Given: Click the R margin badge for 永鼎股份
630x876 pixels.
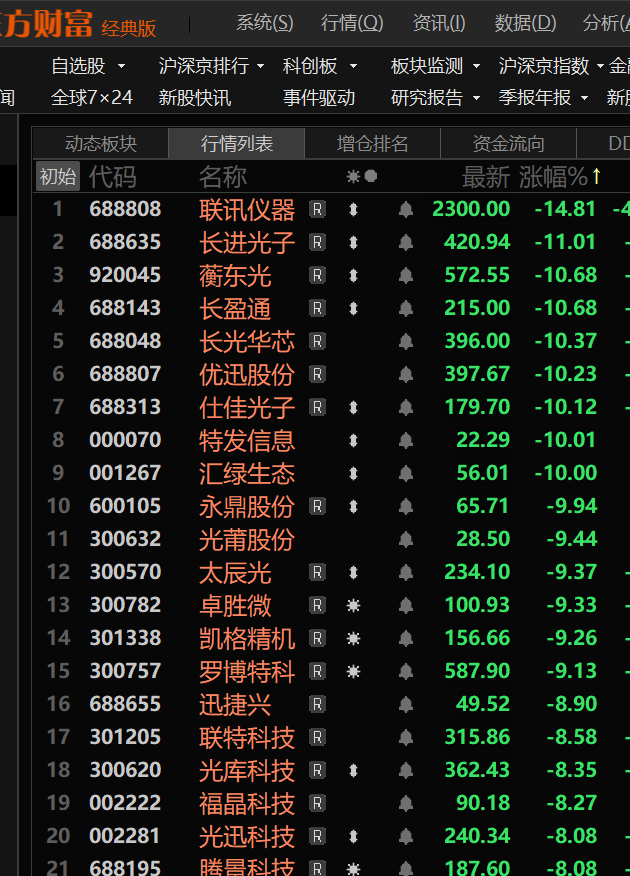Looking at the screenshot, I should click(x=317, y=506).
